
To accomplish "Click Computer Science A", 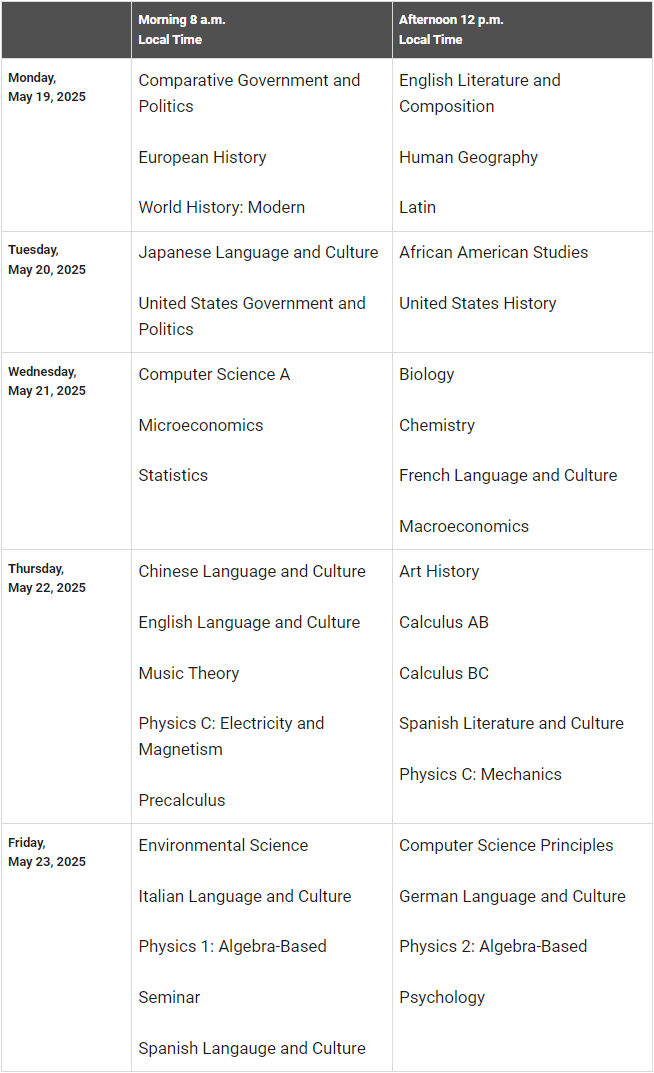I will pyautogui.click(x=214, y=374).
